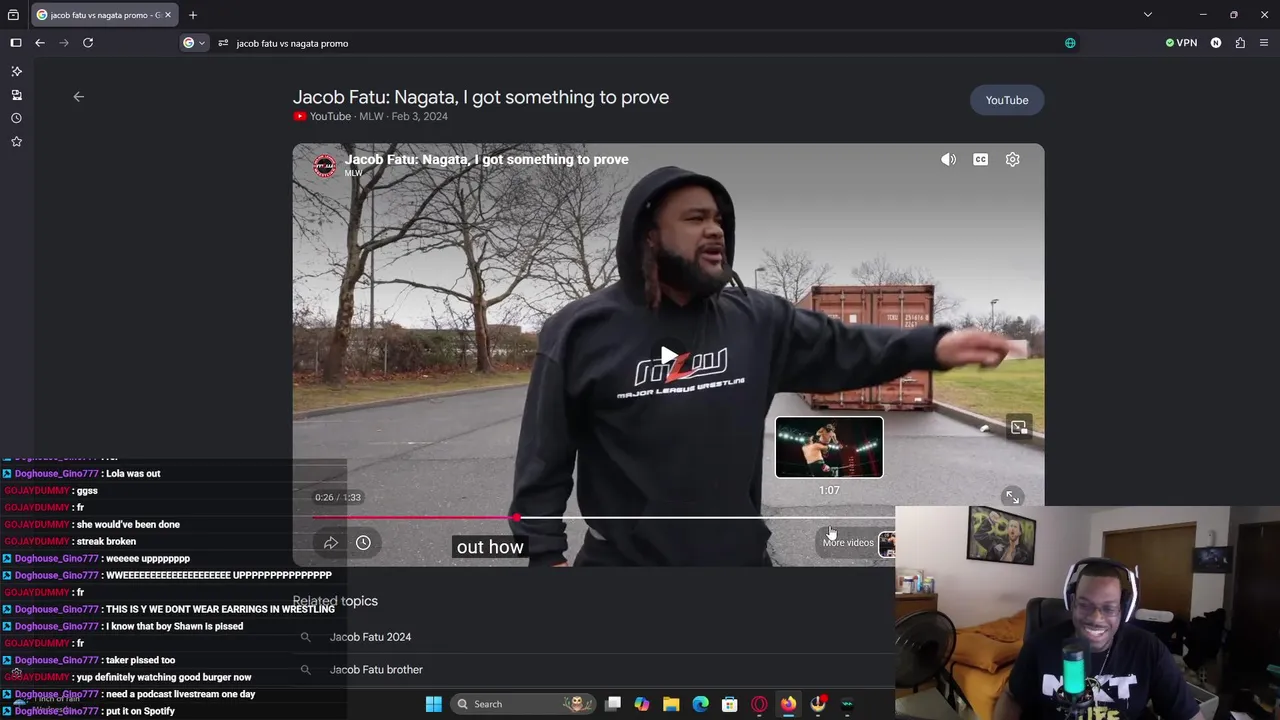
Task: Reload the current page
Action: point(88,43)
